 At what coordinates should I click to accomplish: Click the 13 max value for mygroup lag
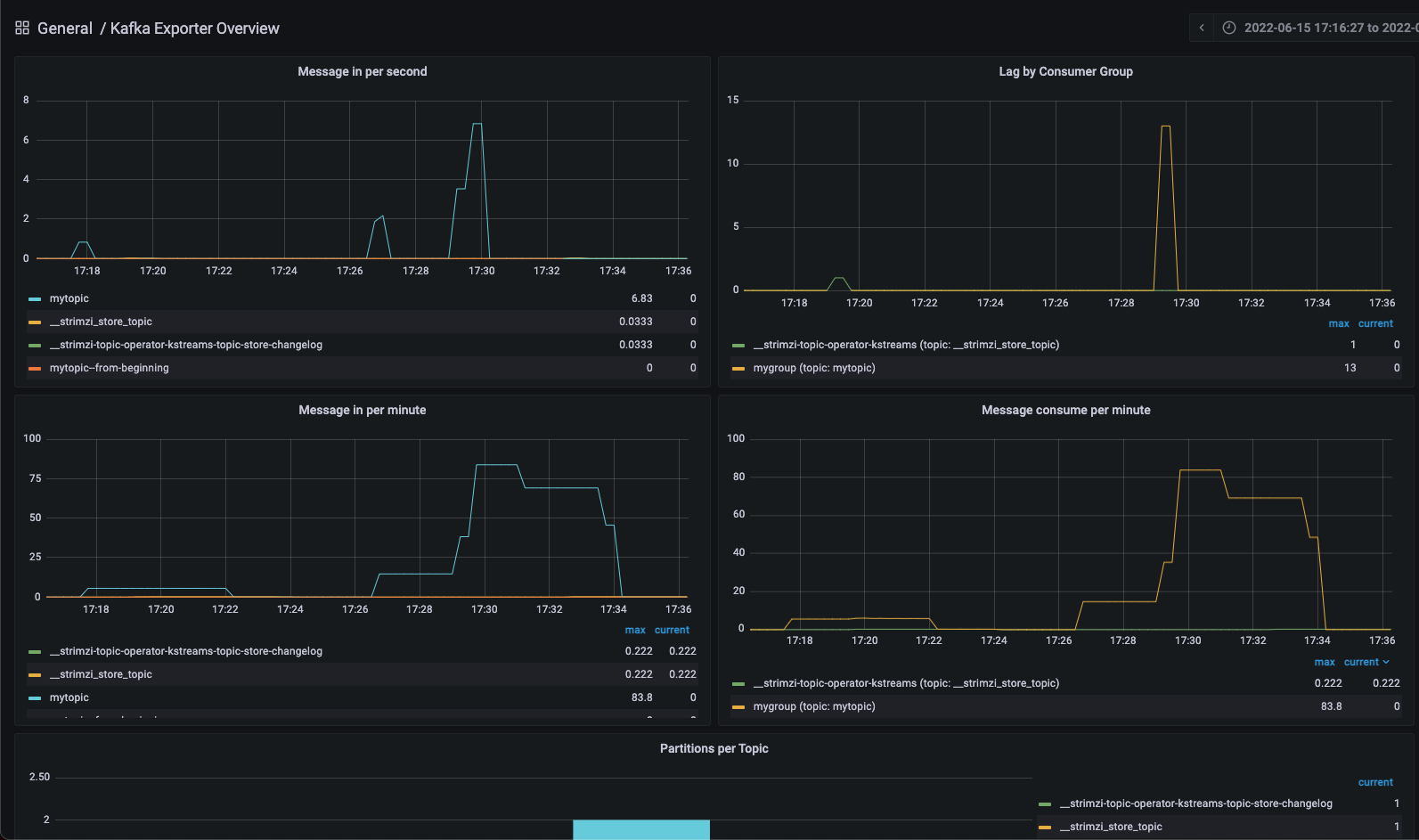(x=1350, y=368)
